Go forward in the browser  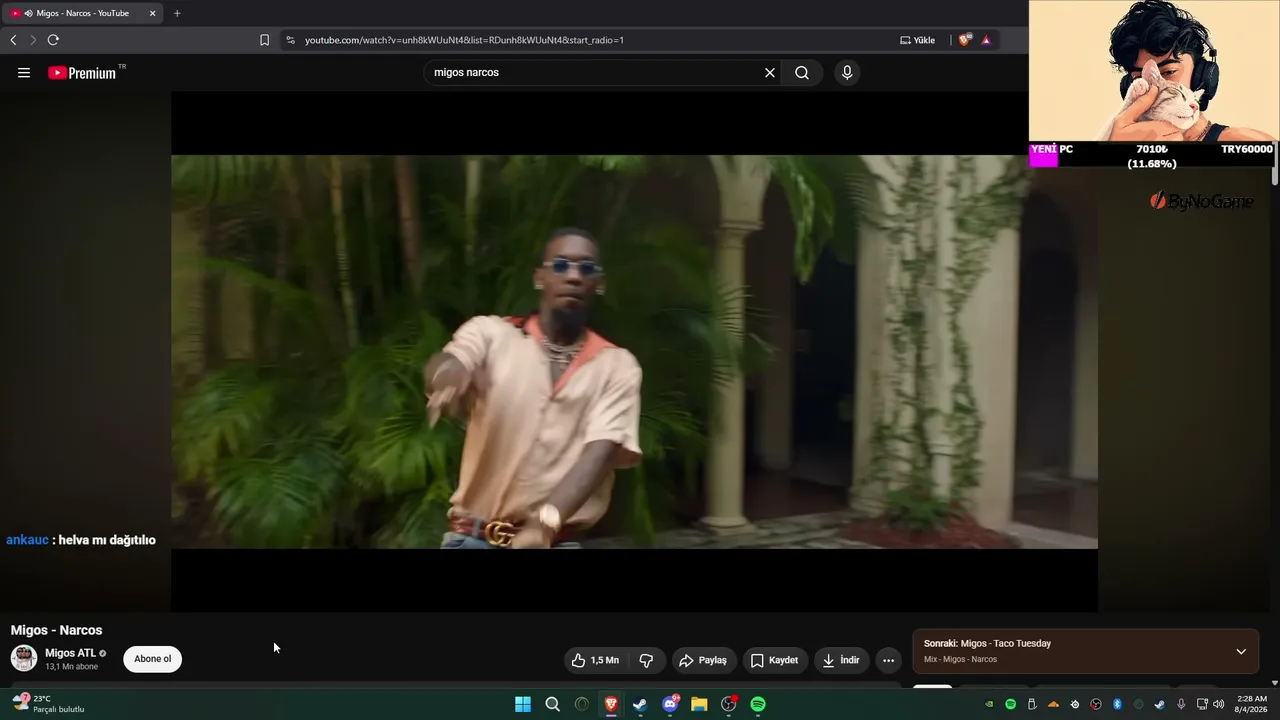pyautogui.click(x=33, y=40)
